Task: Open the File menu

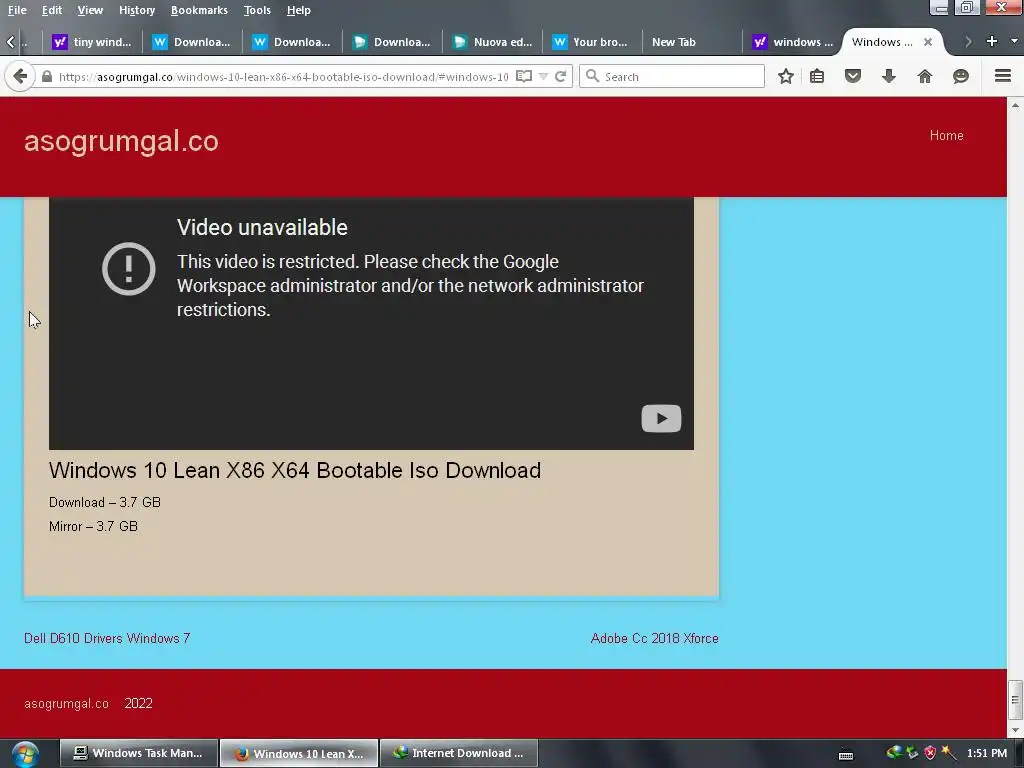Action: click(17, 10)
